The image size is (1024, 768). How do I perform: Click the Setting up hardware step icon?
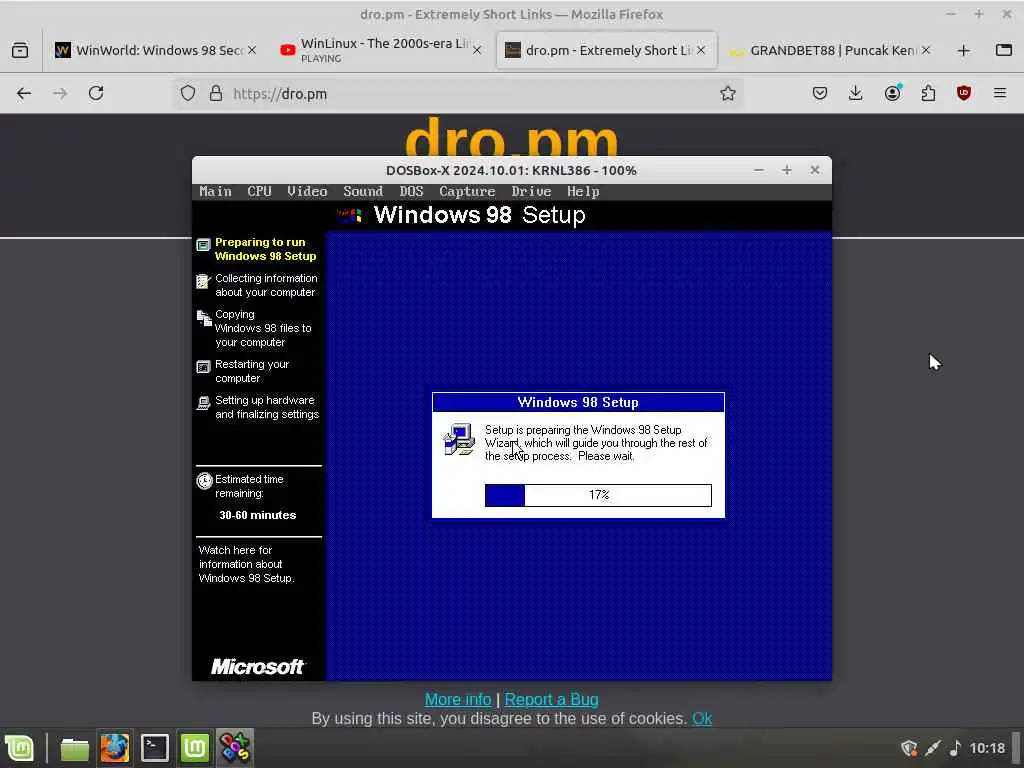pyautogui.click(x=204, y=403)
